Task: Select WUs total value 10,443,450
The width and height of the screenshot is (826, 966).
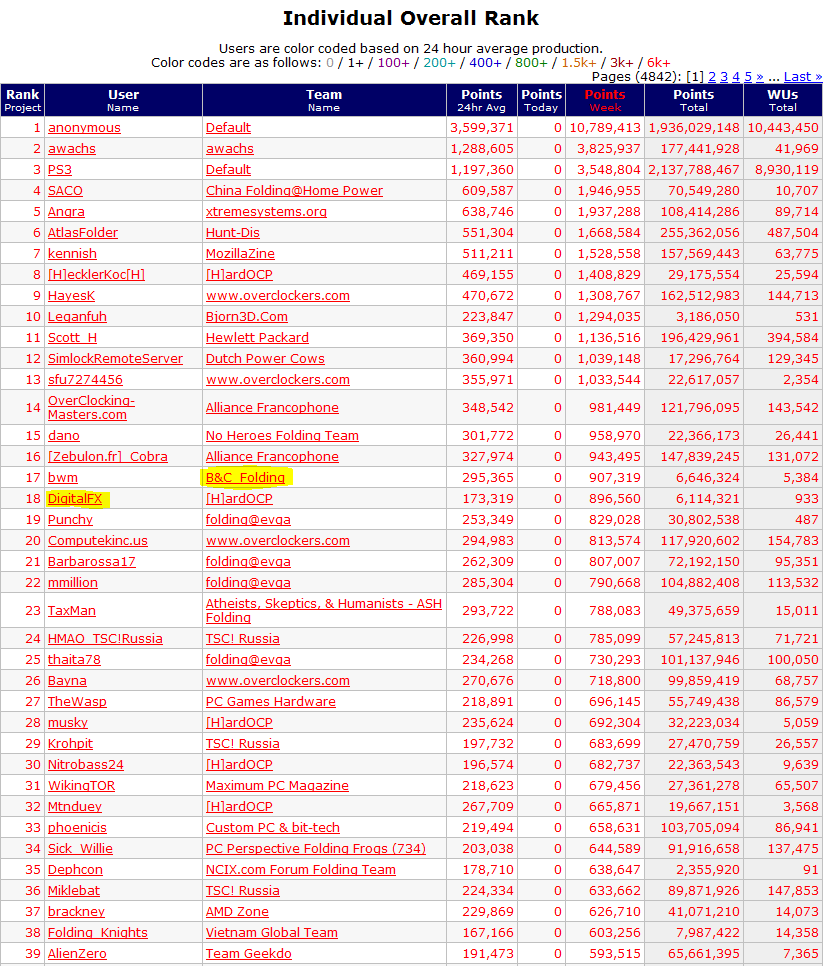Action: tap(783, 128)
